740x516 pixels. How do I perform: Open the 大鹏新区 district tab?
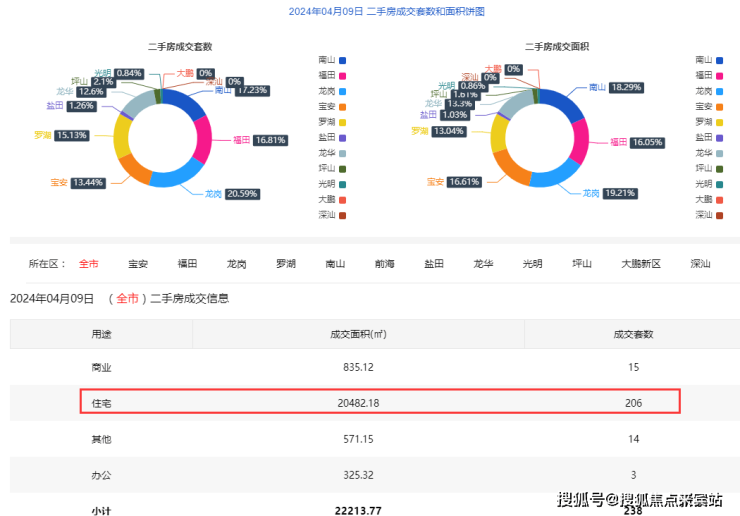[641, 264]
